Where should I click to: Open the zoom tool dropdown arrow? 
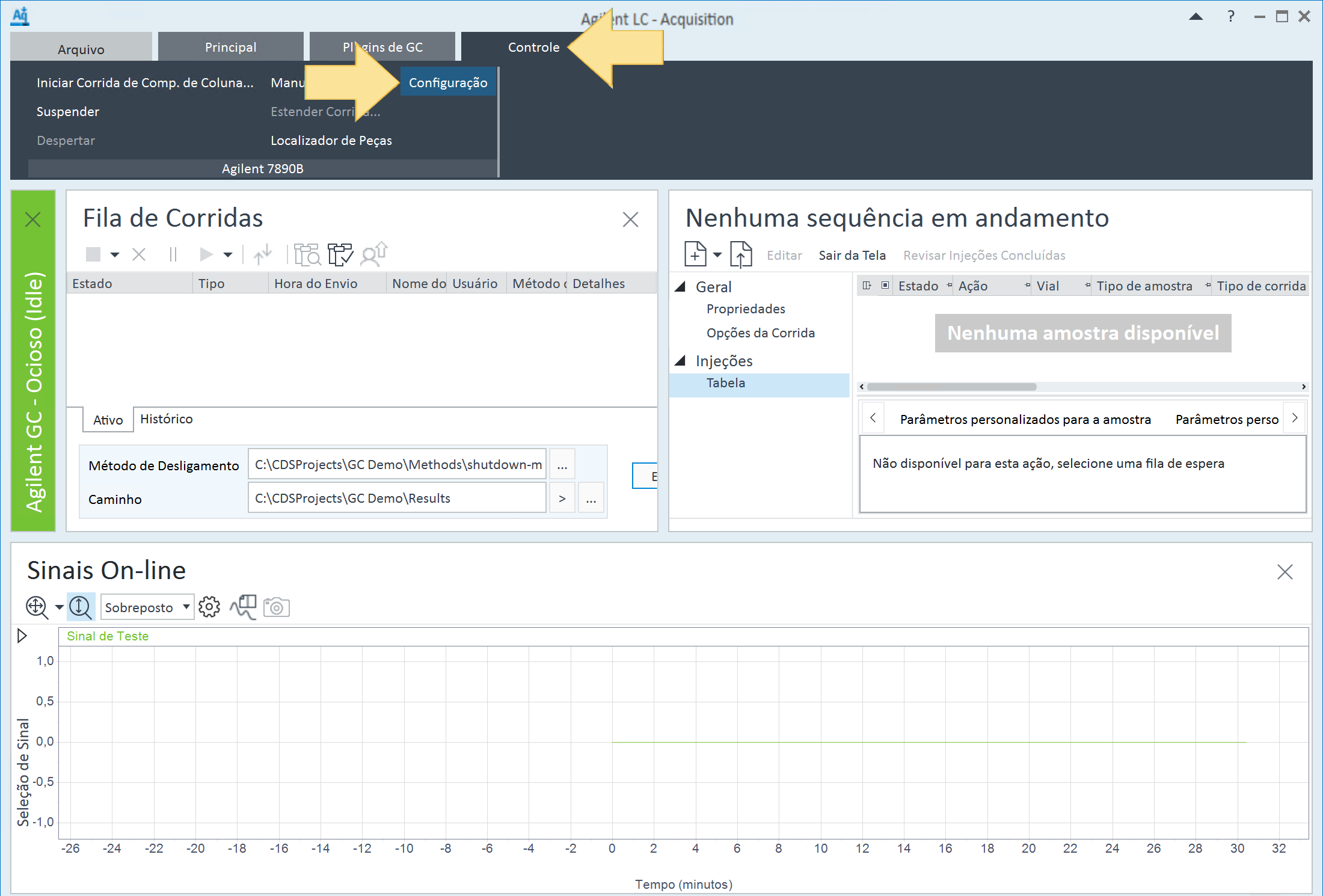pos(59,607)
